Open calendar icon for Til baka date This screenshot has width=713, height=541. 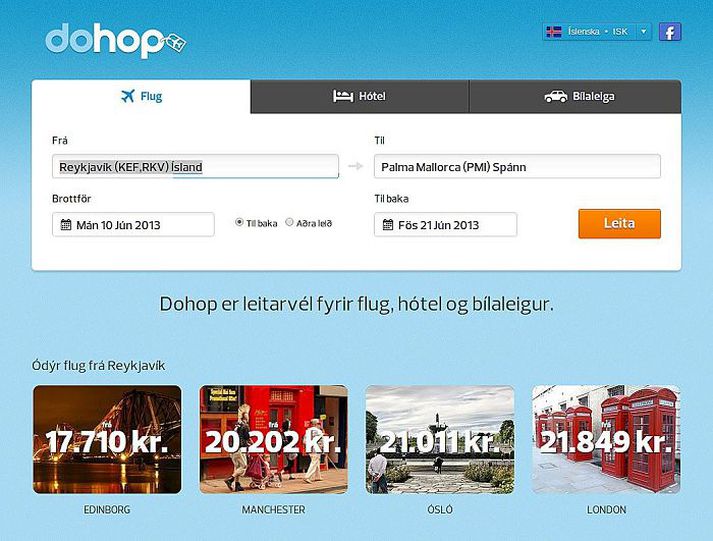click(x=387, y=225)
